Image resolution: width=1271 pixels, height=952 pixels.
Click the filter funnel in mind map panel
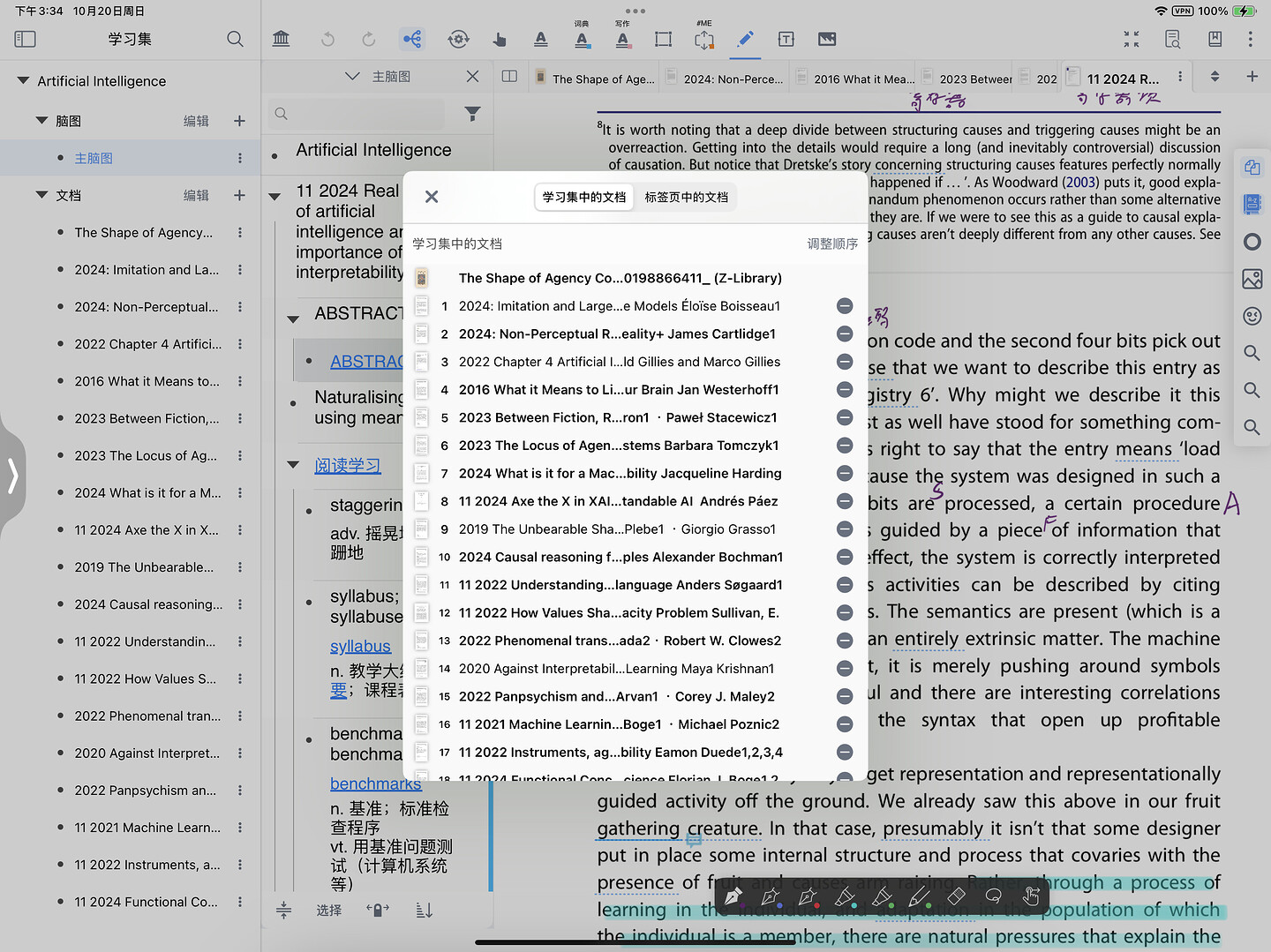click(473, 113)
